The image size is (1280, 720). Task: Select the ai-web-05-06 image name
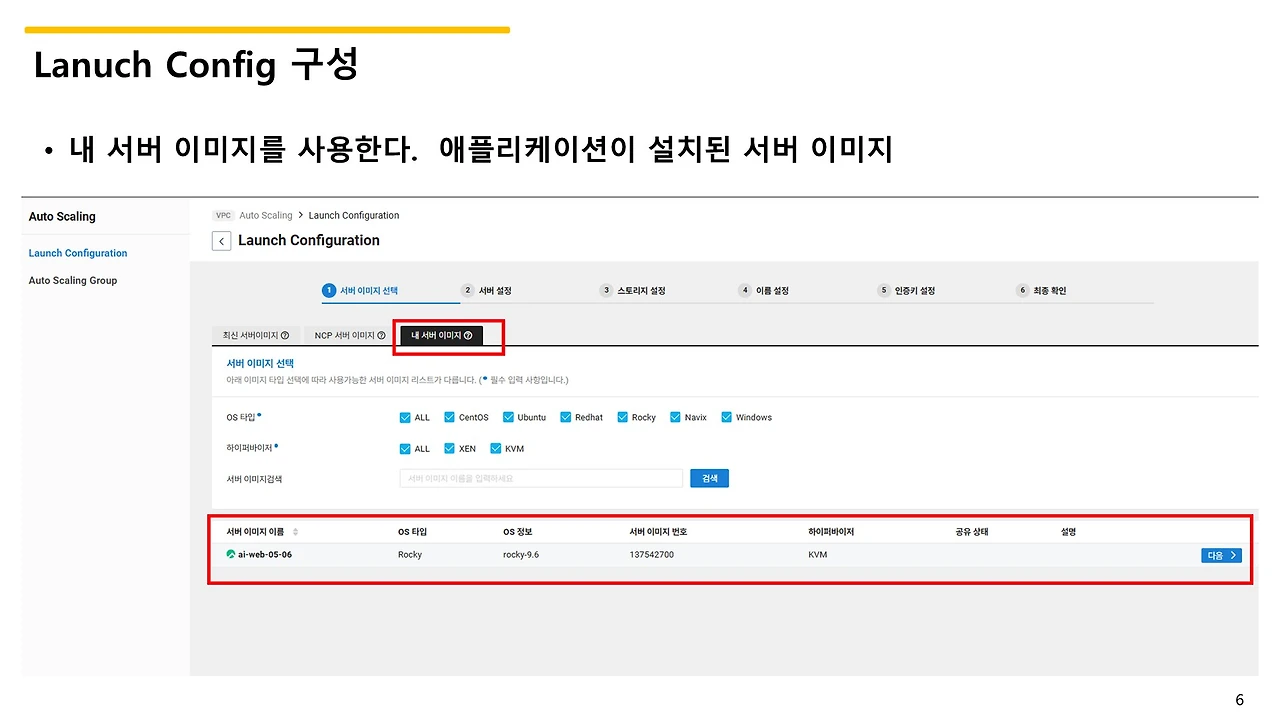[x=265, y=554]
